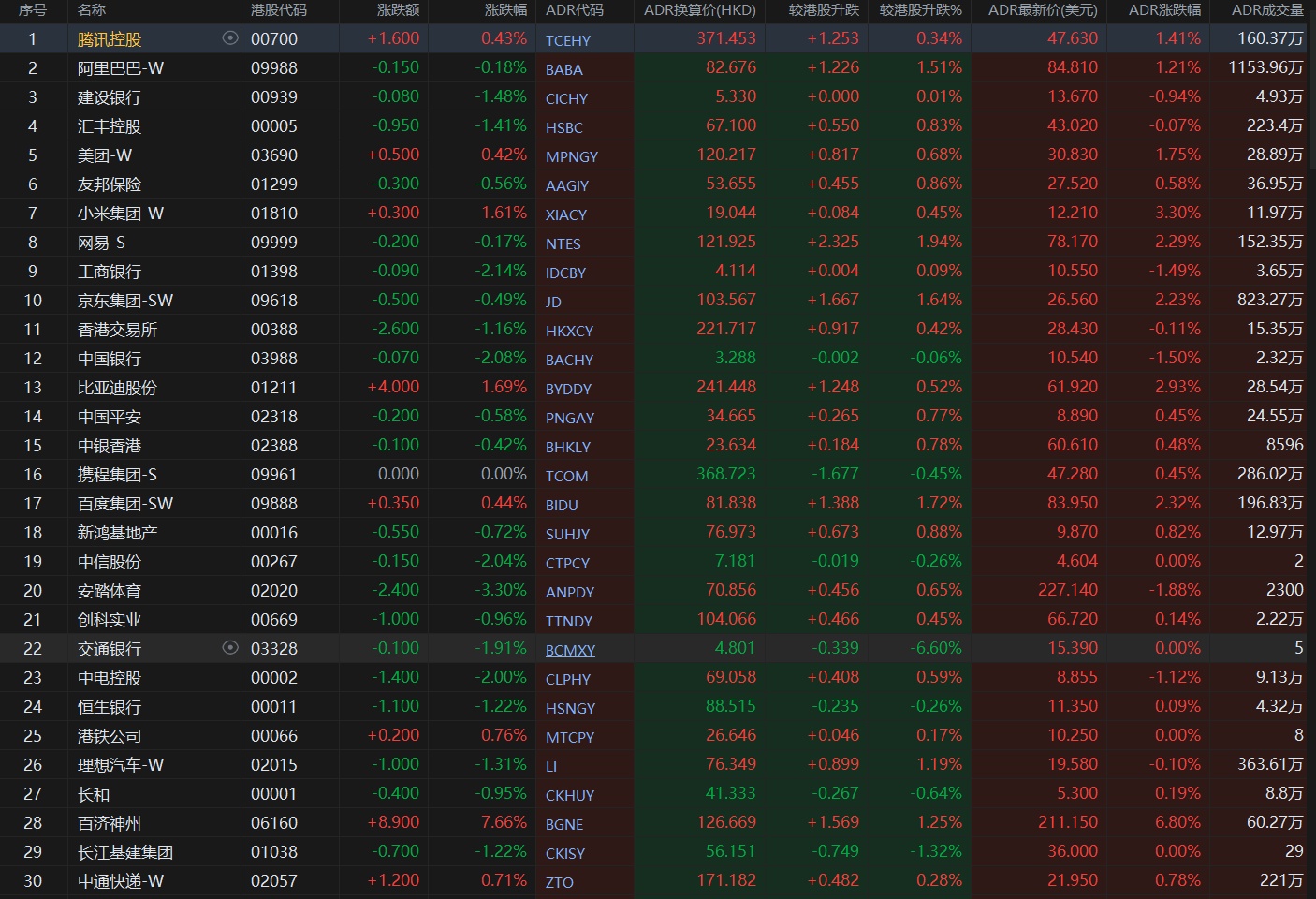The image size is (1316, 899).
Task: Open the MPNGY ADR code
Action: (572, 156)
